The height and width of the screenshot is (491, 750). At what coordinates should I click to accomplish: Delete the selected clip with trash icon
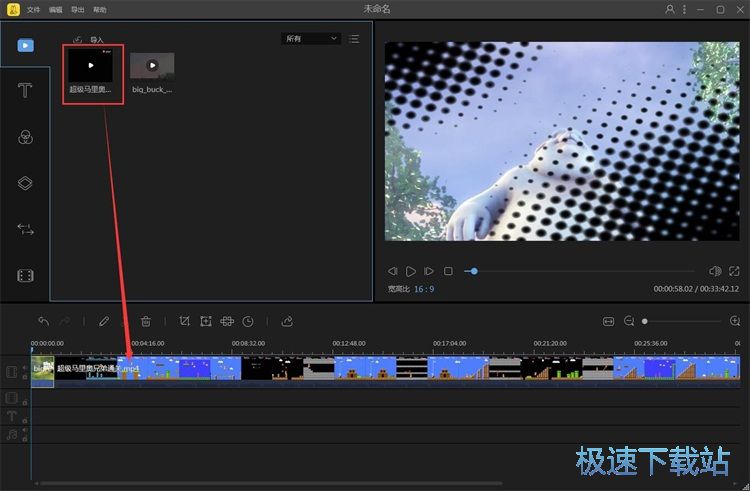click(x=146, y=321)
